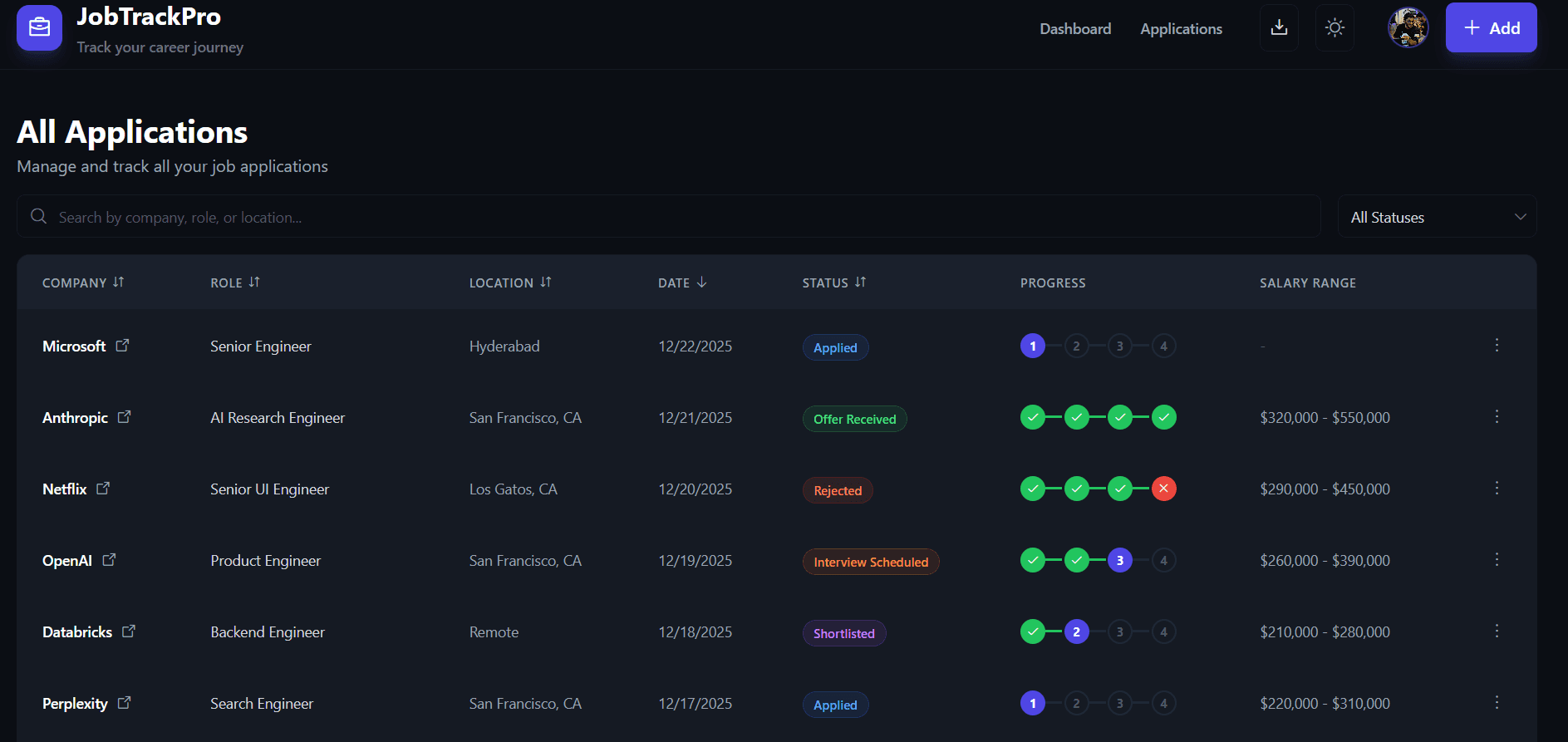
Task: Click the PROGRESS column header
Action: coord(1053,283)
